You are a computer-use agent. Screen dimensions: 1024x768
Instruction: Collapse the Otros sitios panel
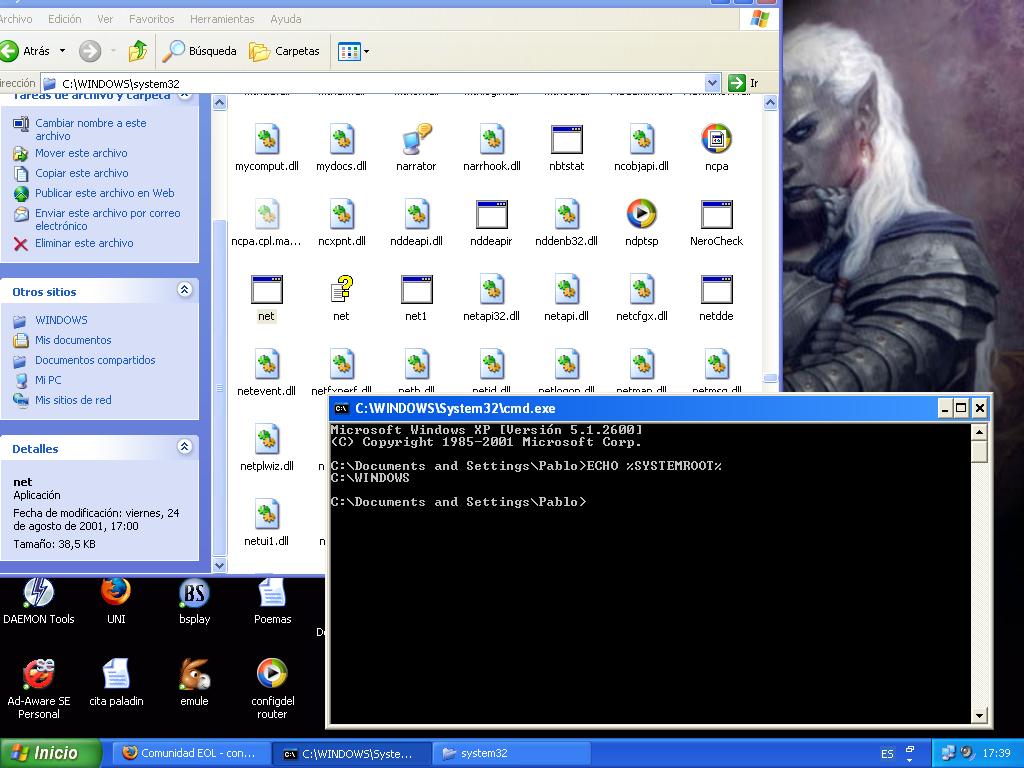pos(185,290)
